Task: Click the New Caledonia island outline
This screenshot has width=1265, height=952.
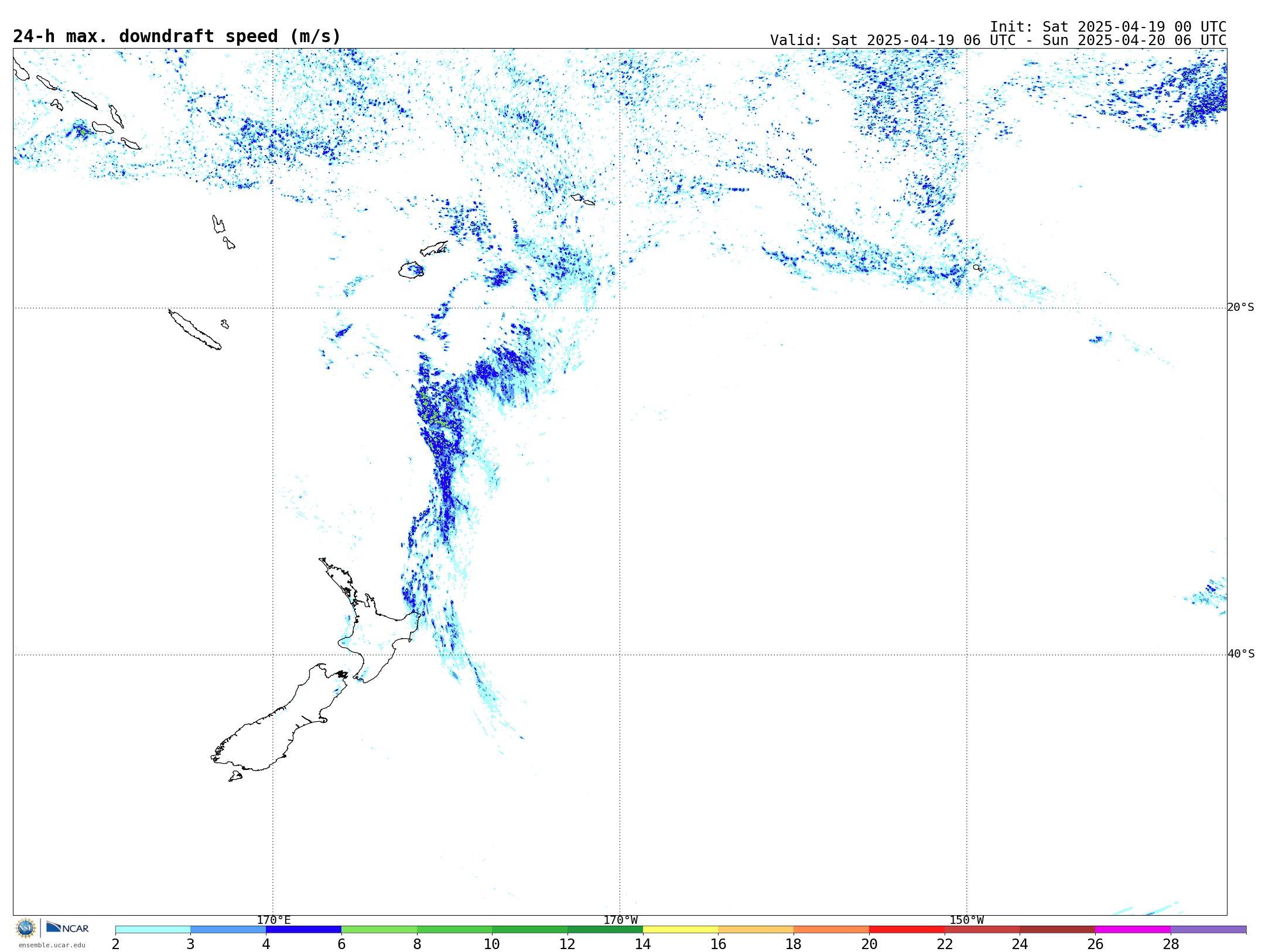Action: pyautogui.click(x=194, y=330)
